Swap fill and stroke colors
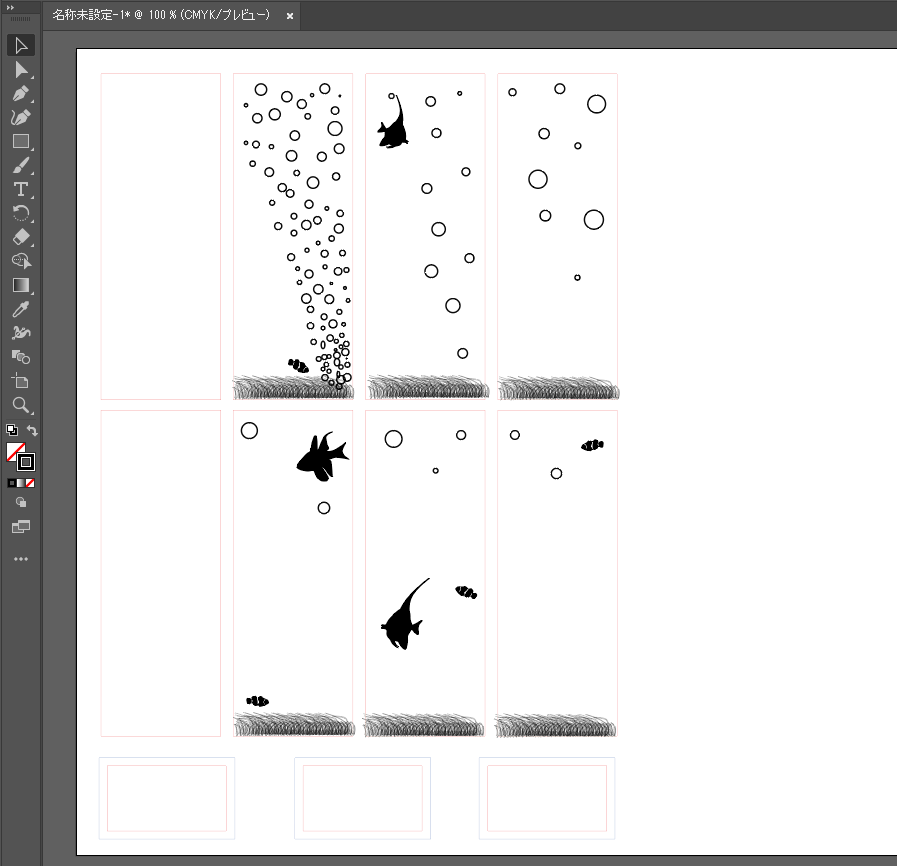897x866 pixels. pyautogui.click(x=32, y=431)
